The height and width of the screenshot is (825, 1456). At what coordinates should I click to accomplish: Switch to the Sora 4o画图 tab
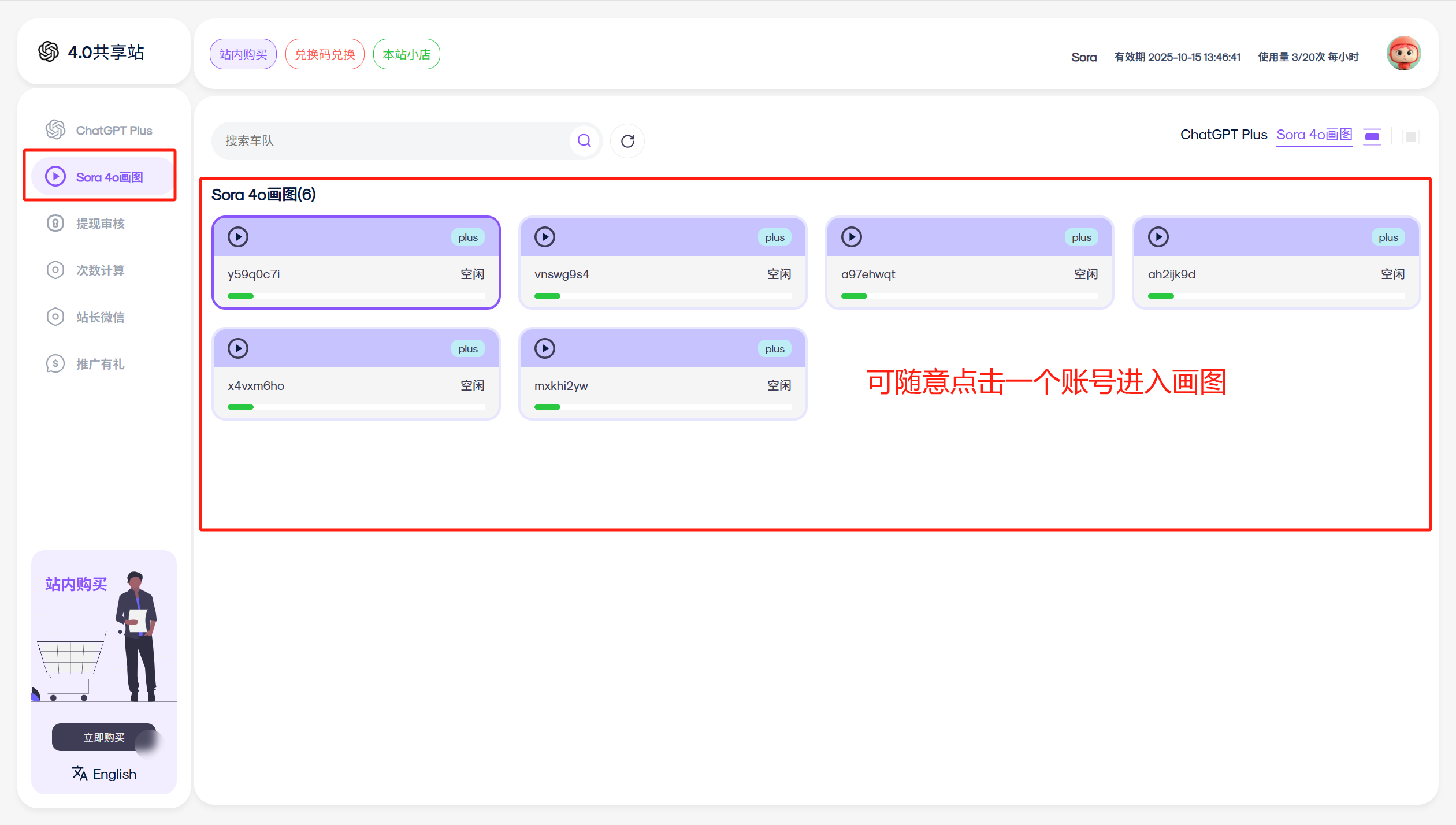click(1314, 135)
